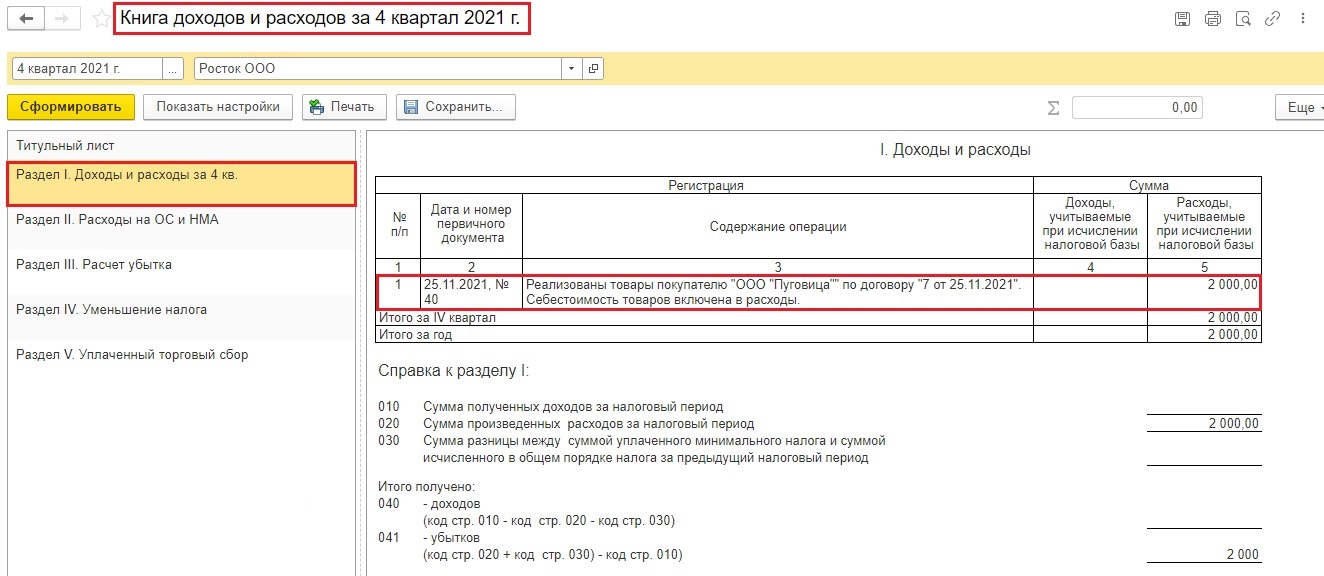Click the operation text Реализованы товары покупателю

click(x=777, y=292)
